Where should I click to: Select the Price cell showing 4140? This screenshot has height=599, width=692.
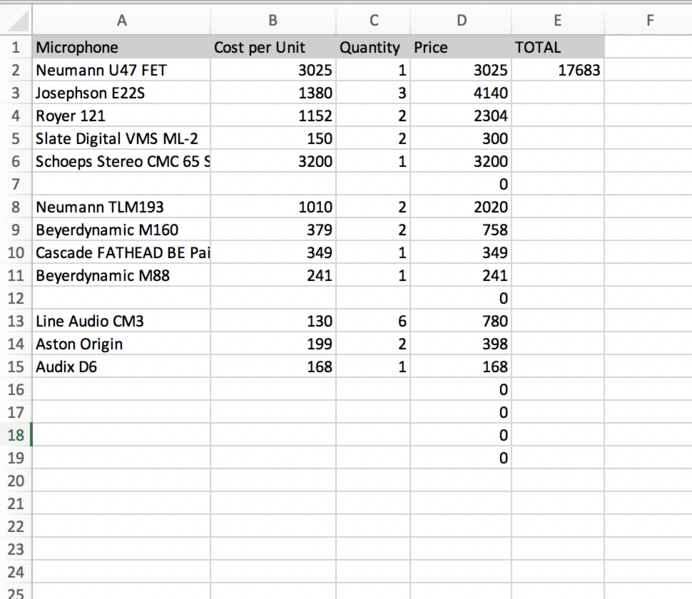pos(460,93)
